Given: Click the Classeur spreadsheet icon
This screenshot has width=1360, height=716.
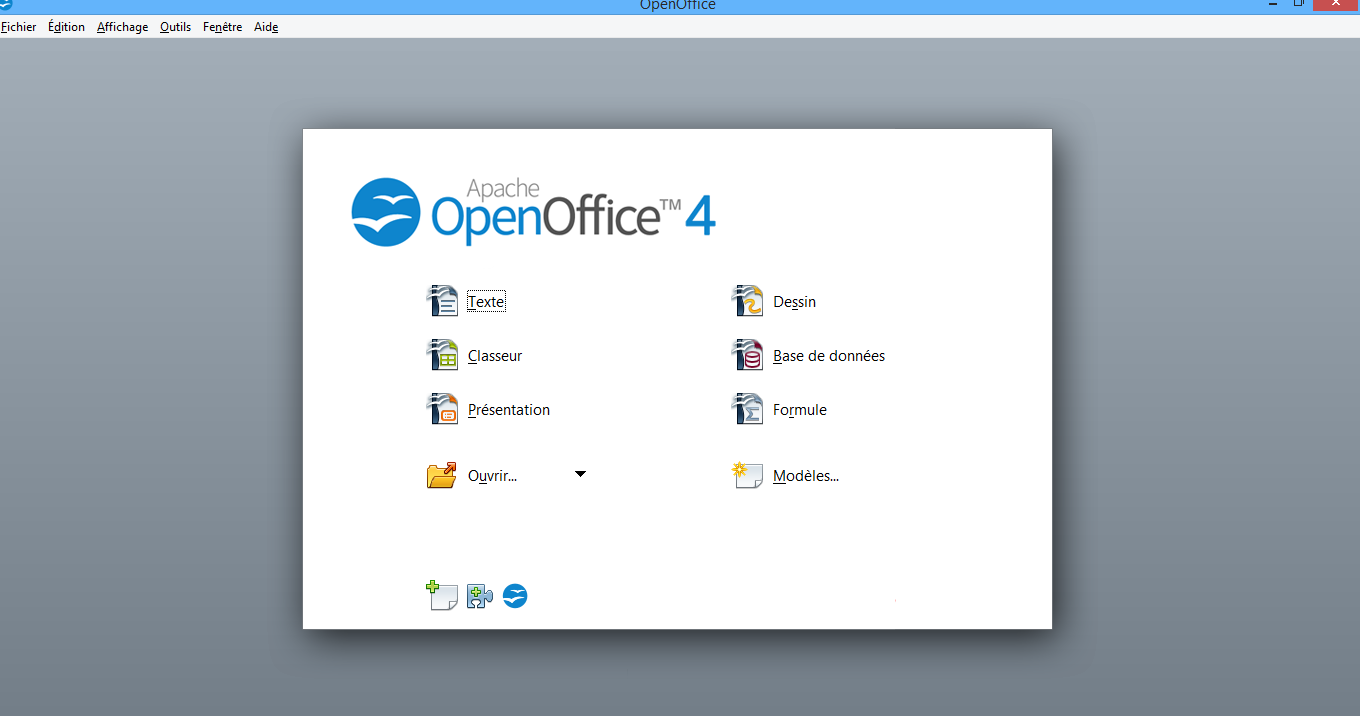Looking at the screenshot, I should click(441, 355).
